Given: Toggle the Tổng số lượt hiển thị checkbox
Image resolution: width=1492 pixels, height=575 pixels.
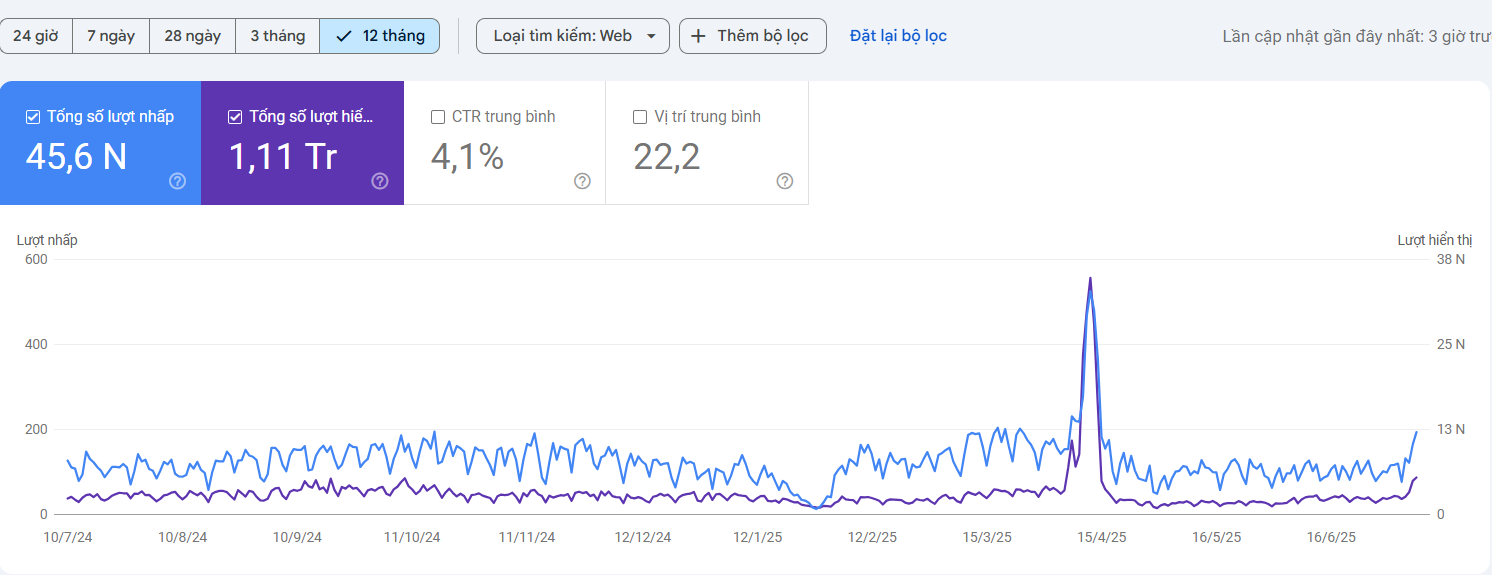Looking at the screenshot, I should [x=235, y=117].
